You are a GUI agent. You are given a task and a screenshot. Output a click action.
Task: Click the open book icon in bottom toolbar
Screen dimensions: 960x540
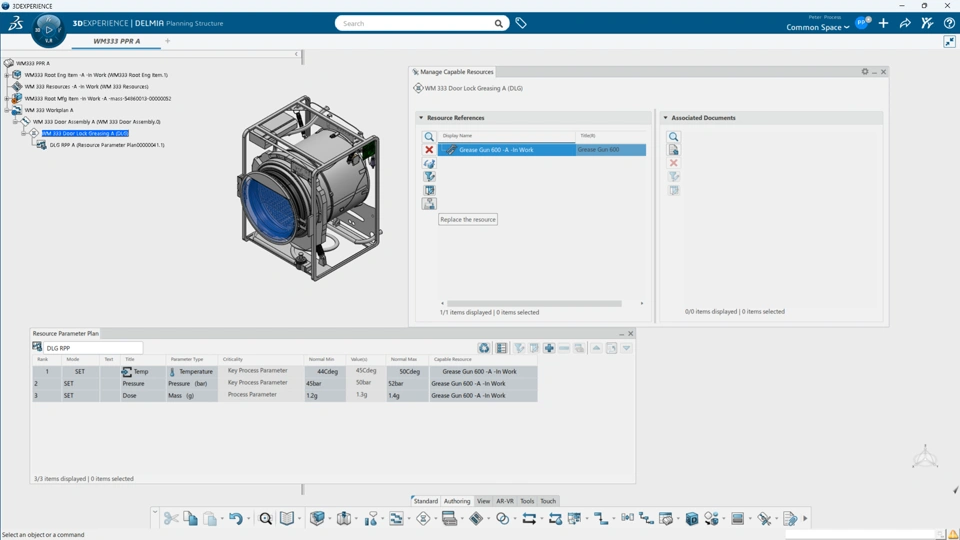pos(287,519)
